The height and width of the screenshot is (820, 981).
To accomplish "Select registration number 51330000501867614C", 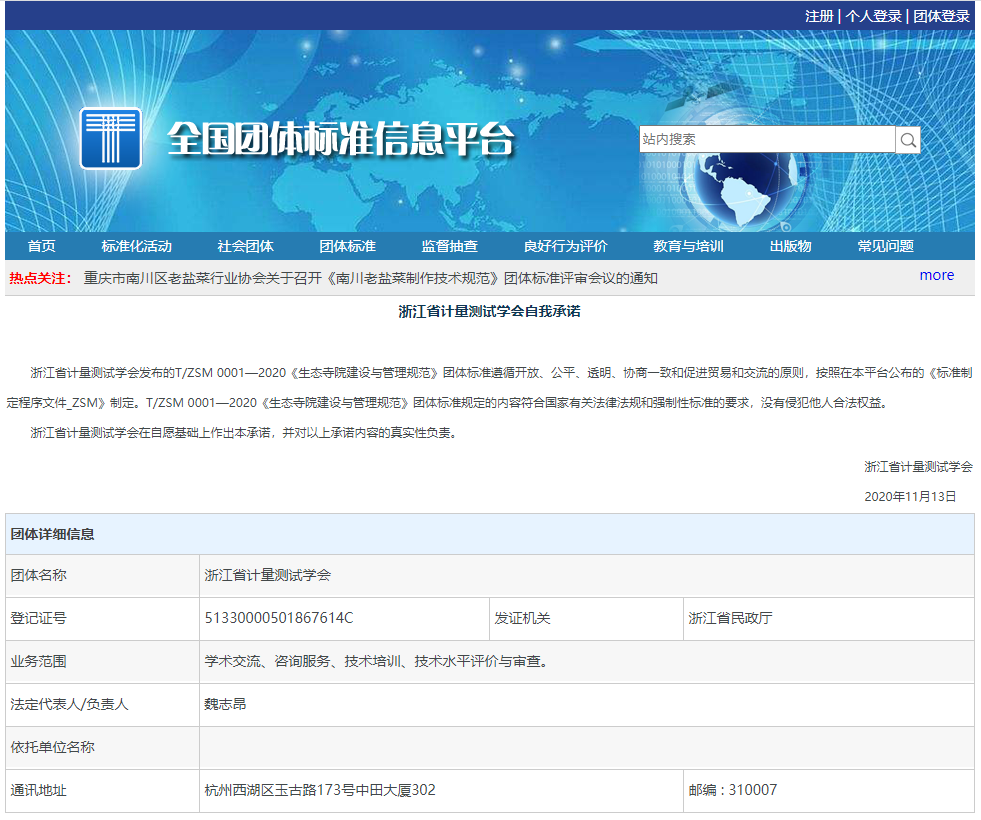I will (279, 618).
